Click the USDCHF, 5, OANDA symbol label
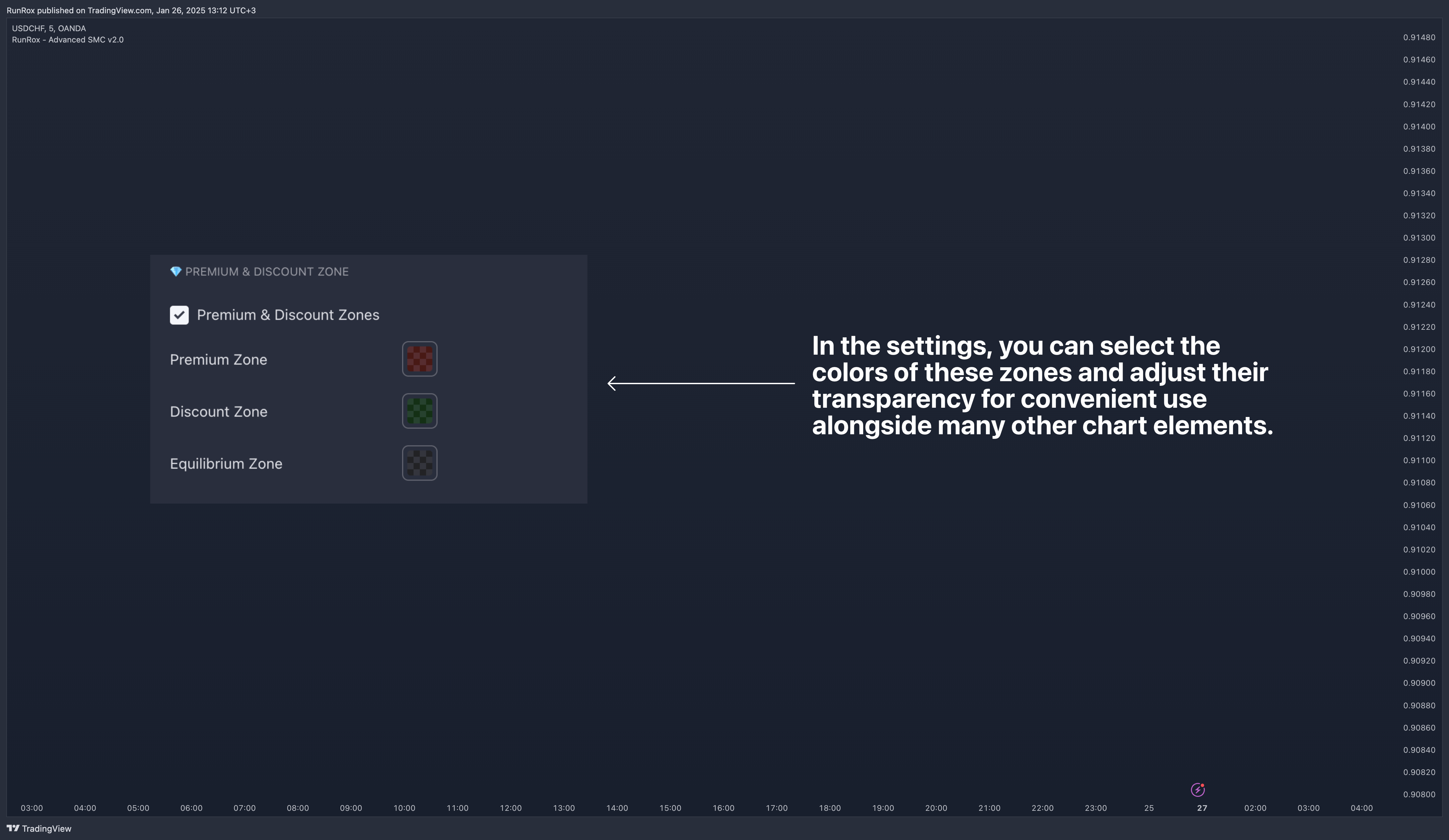This screenshot has width=1449, height=840. 49,28
